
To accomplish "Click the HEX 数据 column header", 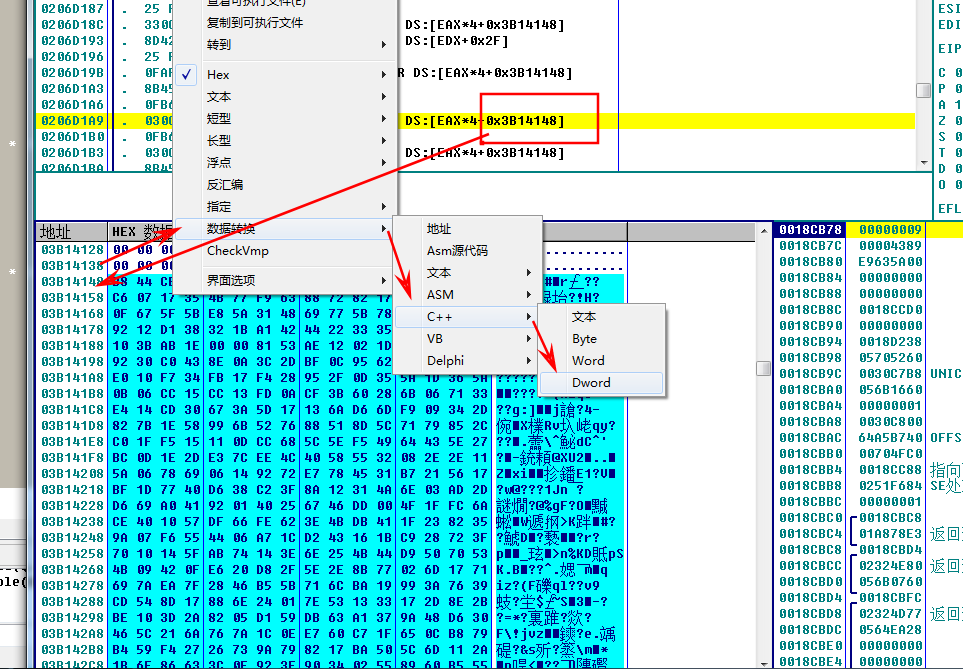I will [x=142, y=232].
